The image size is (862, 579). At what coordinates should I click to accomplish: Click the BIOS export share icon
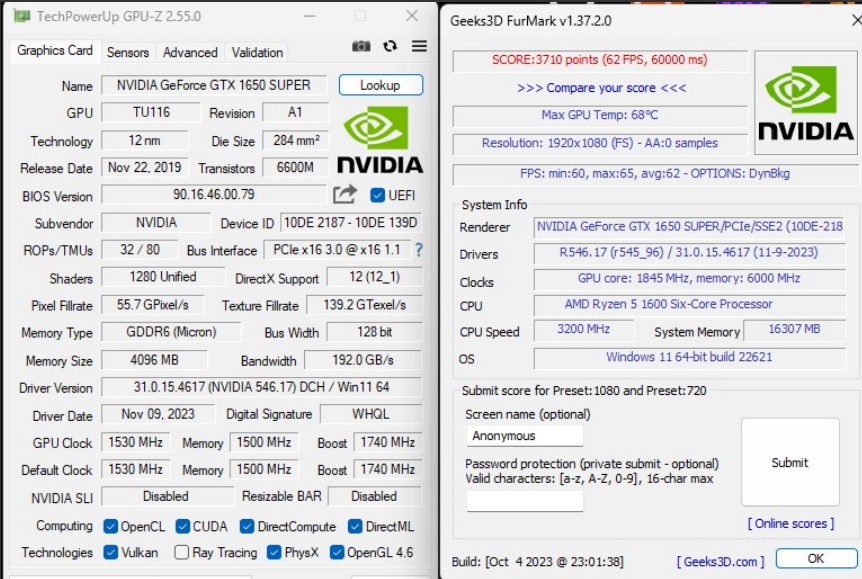click(345, 194)
